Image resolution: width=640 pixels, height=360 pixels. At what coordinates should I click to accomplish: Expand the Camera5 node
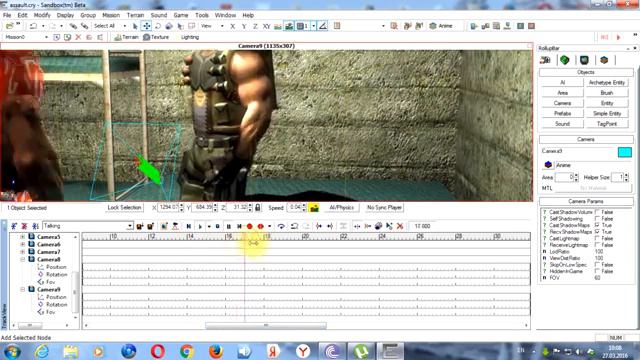pyautogui.click(x=22, y=237)
